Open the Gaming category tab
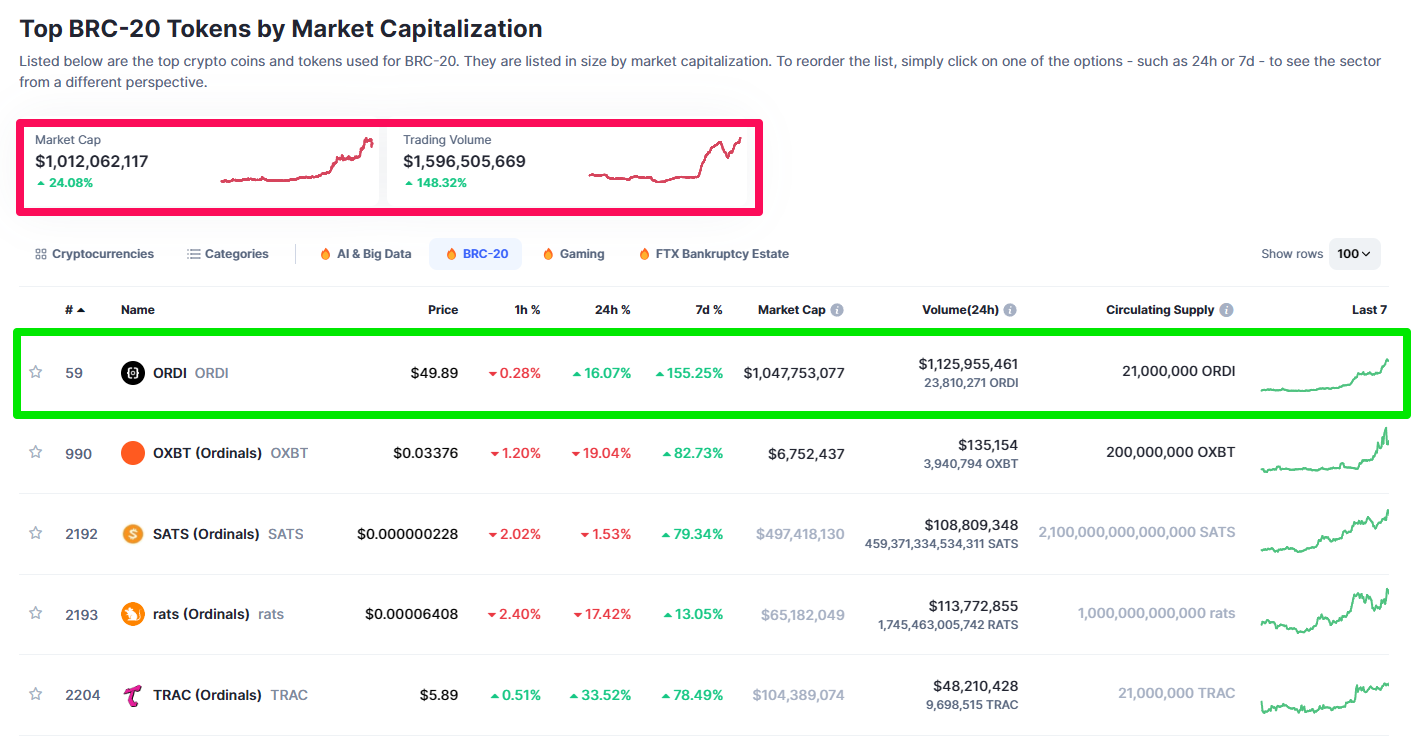The height and width of the screenshot is (748, 1423). [573, 254]
